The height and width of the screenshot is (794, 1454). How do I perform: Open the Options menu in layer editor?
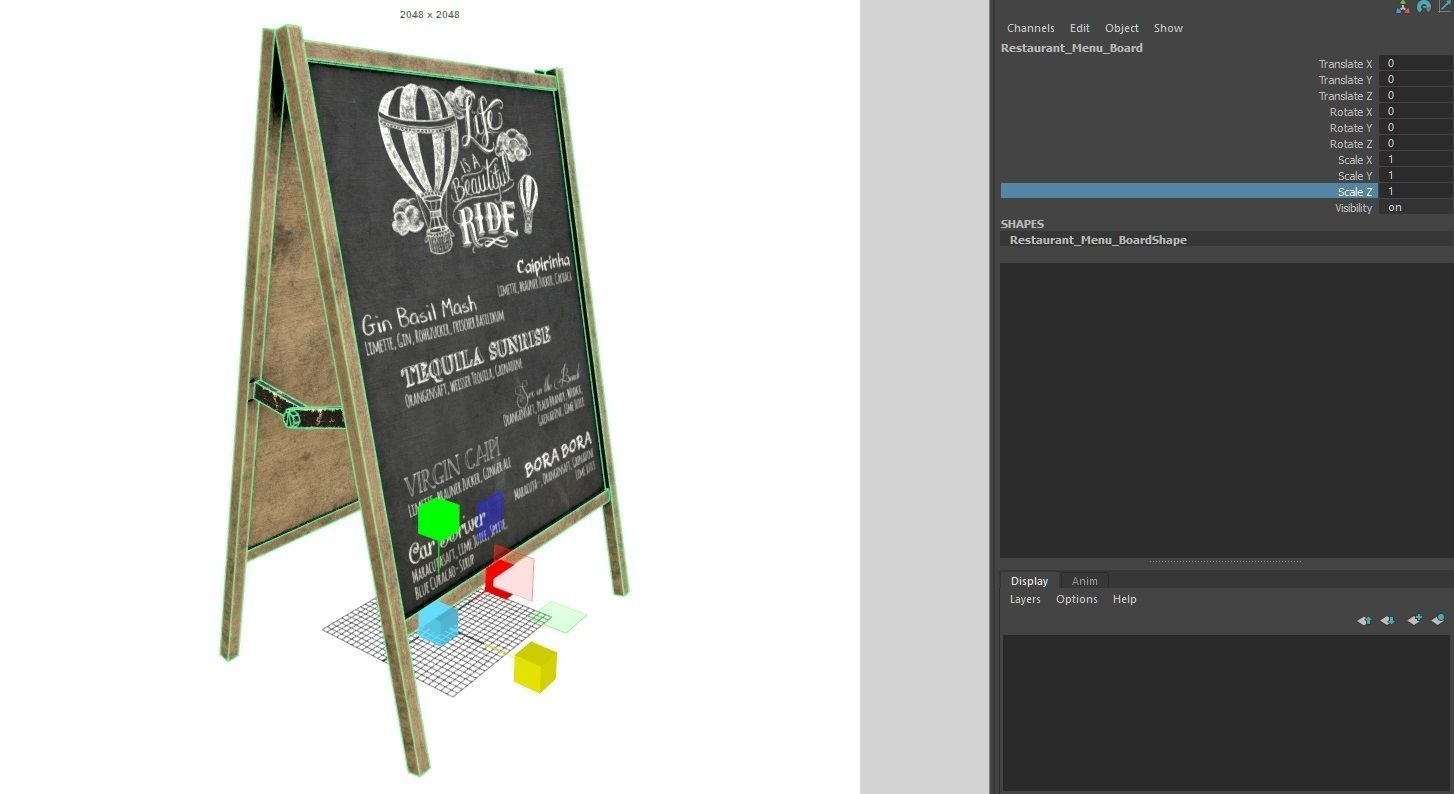pos(1076,599)
